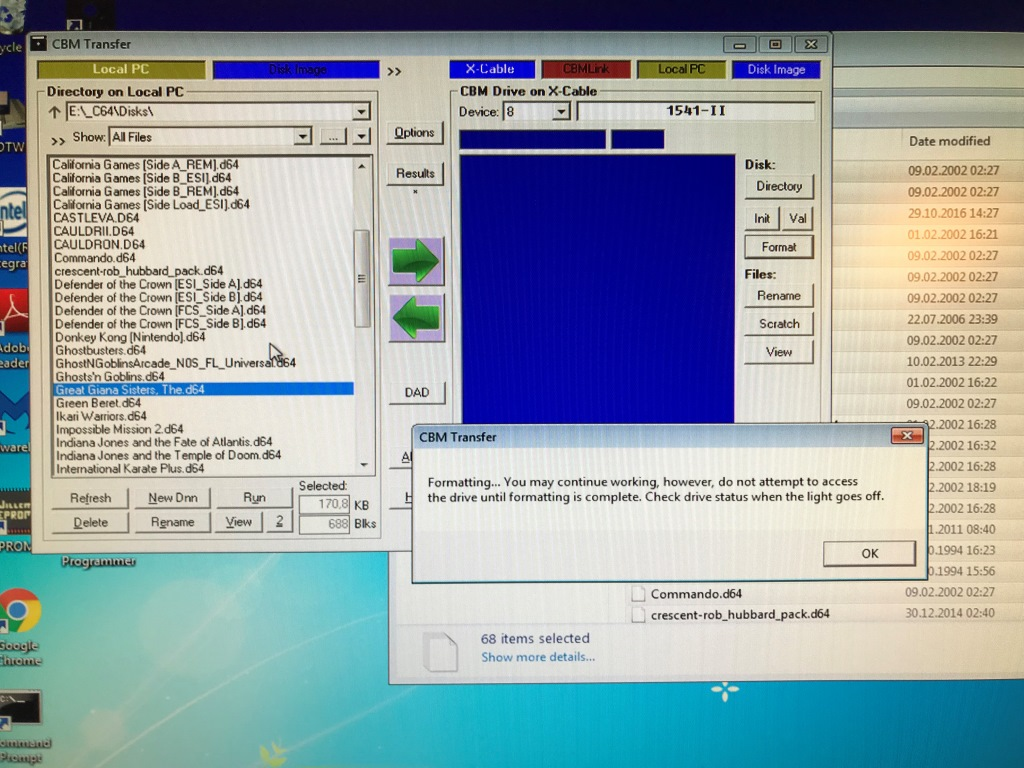
Task: Switch to the X-Cable tab
Action: [489, 69]
